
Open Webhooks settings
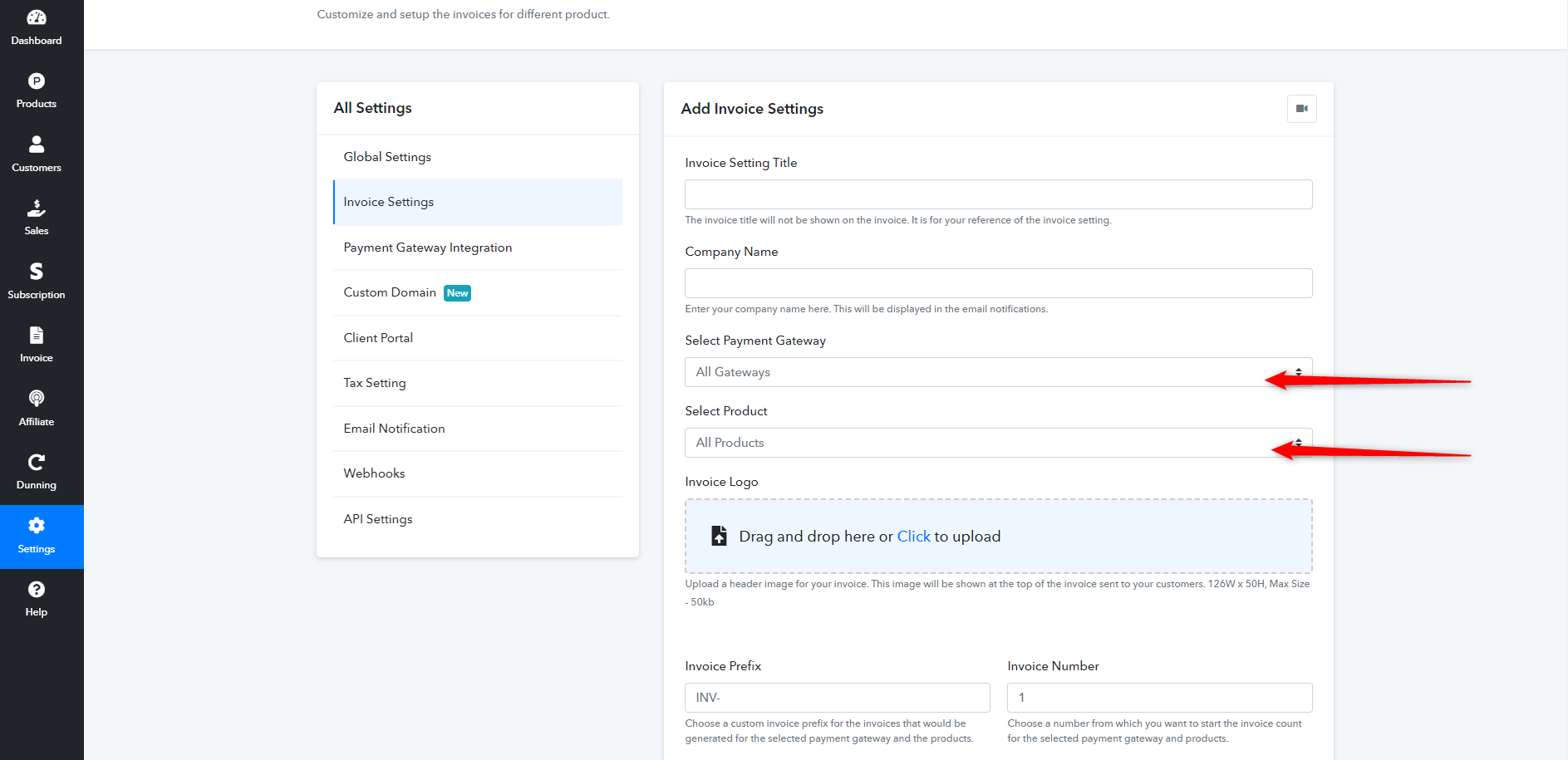pos(478,473)
